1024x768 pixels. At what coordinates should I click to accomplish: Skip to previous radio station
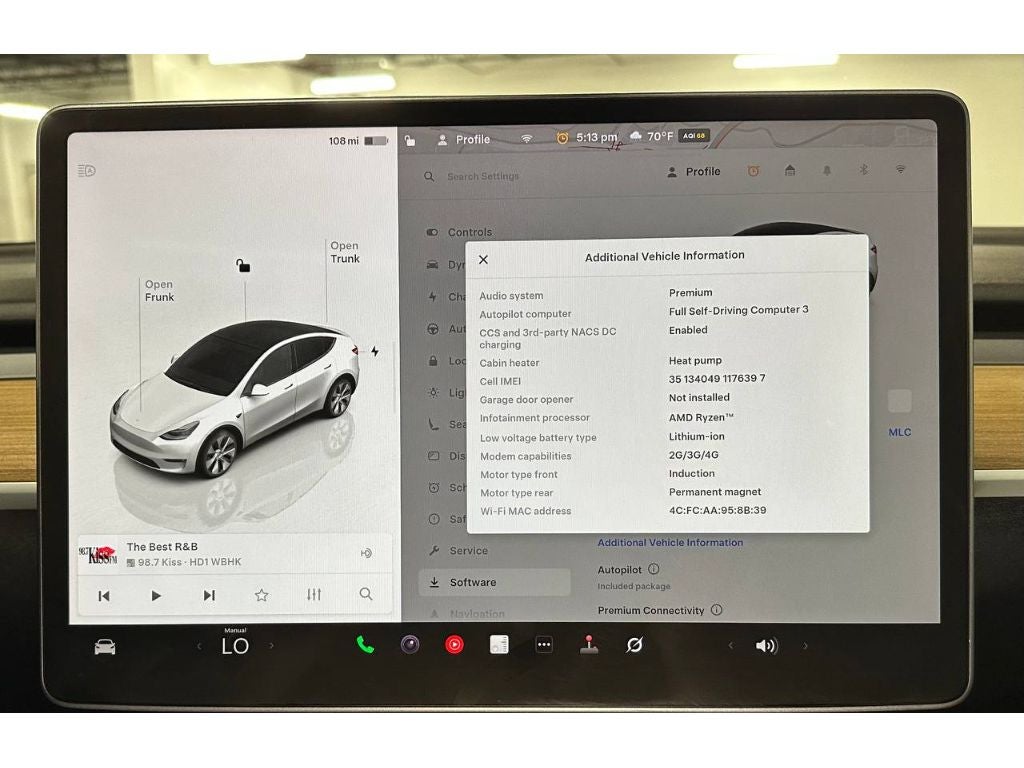pos(104,596)
